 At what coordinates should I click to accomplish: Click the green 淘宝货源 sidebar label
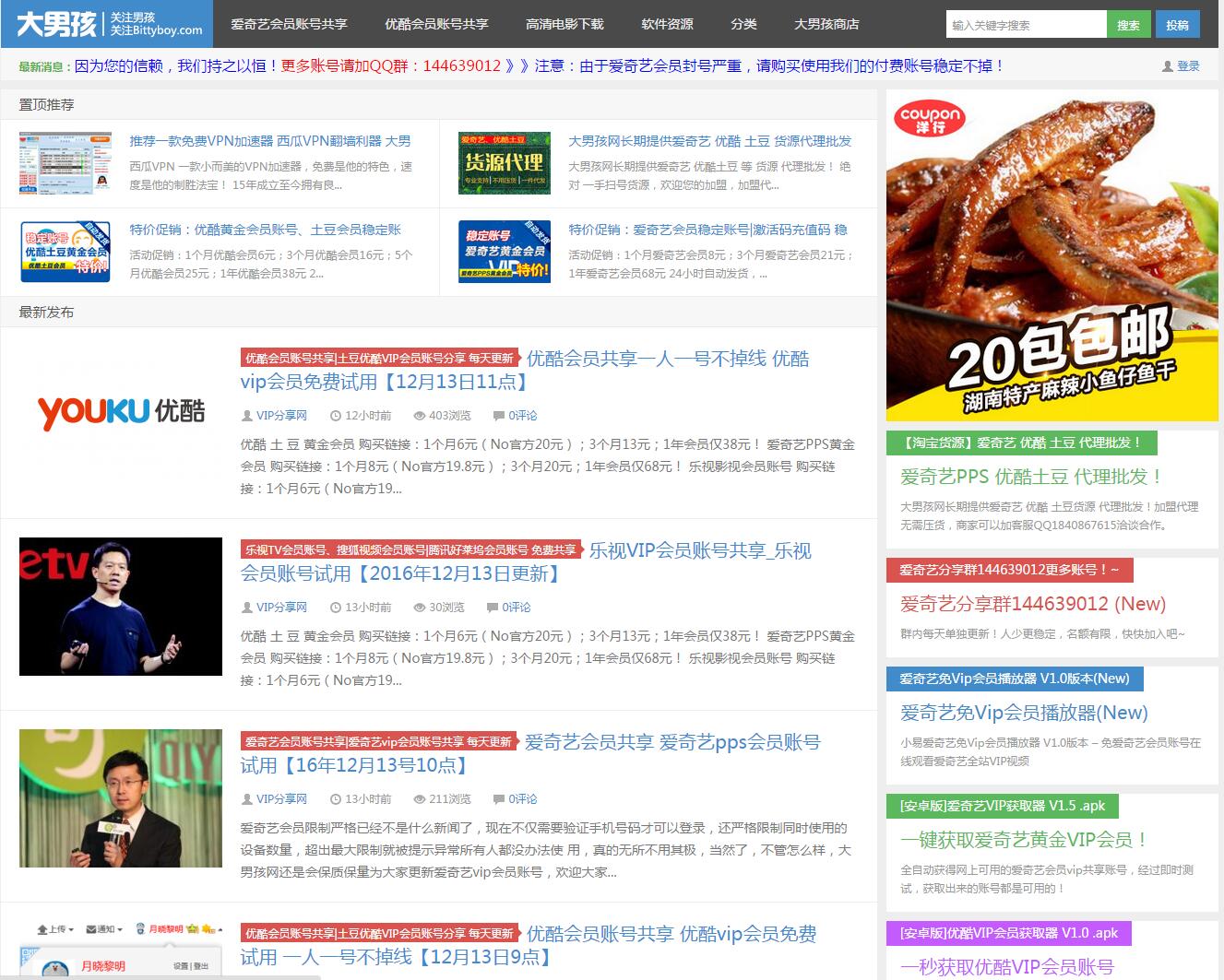click(x=1022, y=443)
